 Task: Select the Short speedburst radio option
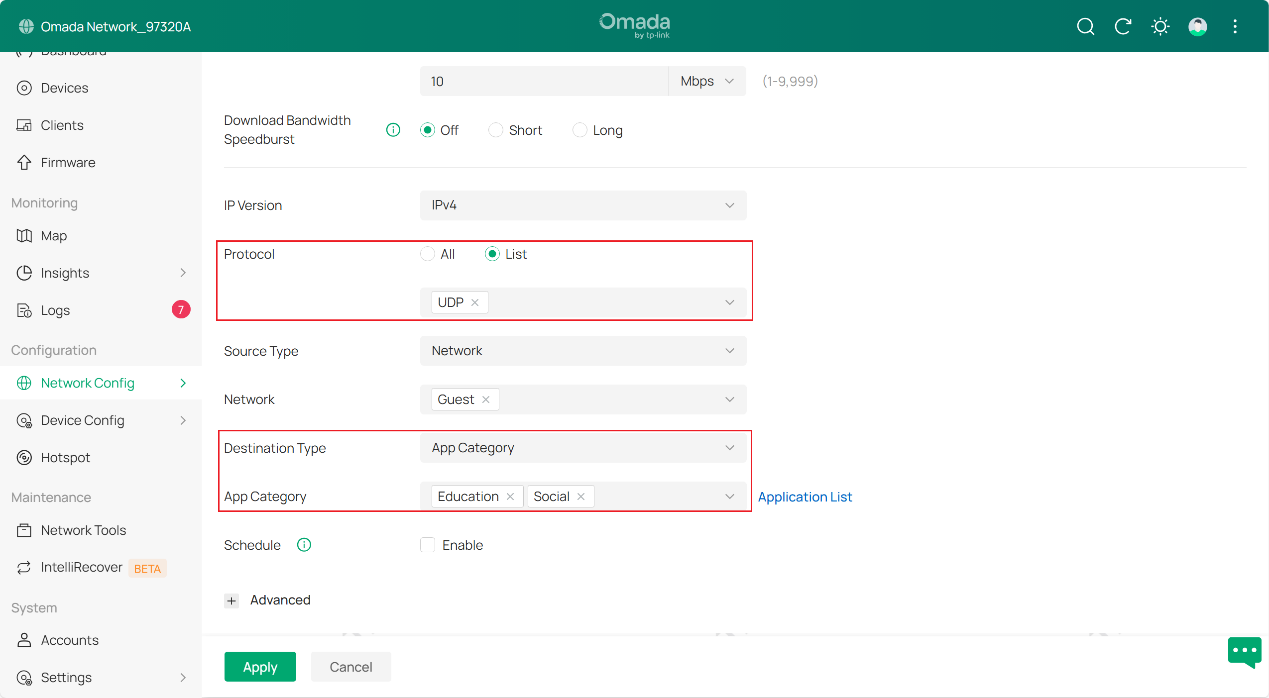pyautogui.click(x=496, y=130)
